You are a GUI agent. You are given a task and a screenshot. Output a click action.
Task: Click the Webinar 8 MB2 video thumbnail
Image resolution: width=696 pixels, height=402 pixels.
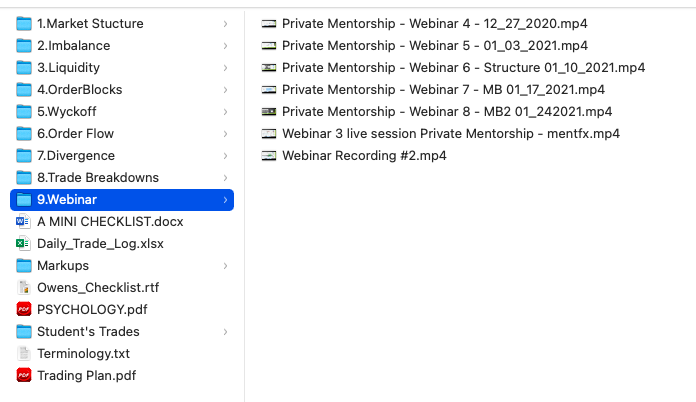click(268, 111)
